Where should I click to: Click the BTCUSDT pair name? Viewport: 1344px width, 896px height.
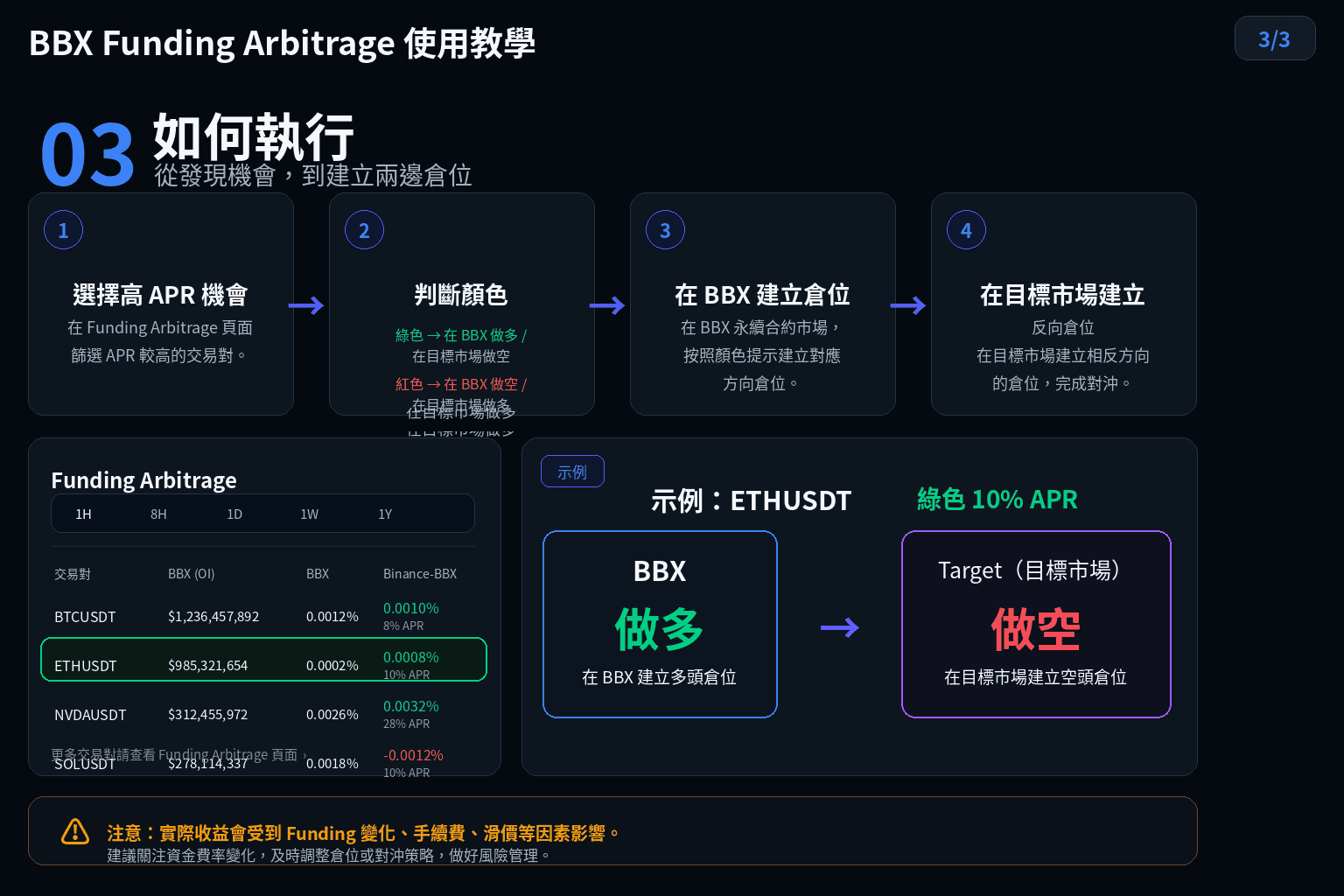click(85, 617)
